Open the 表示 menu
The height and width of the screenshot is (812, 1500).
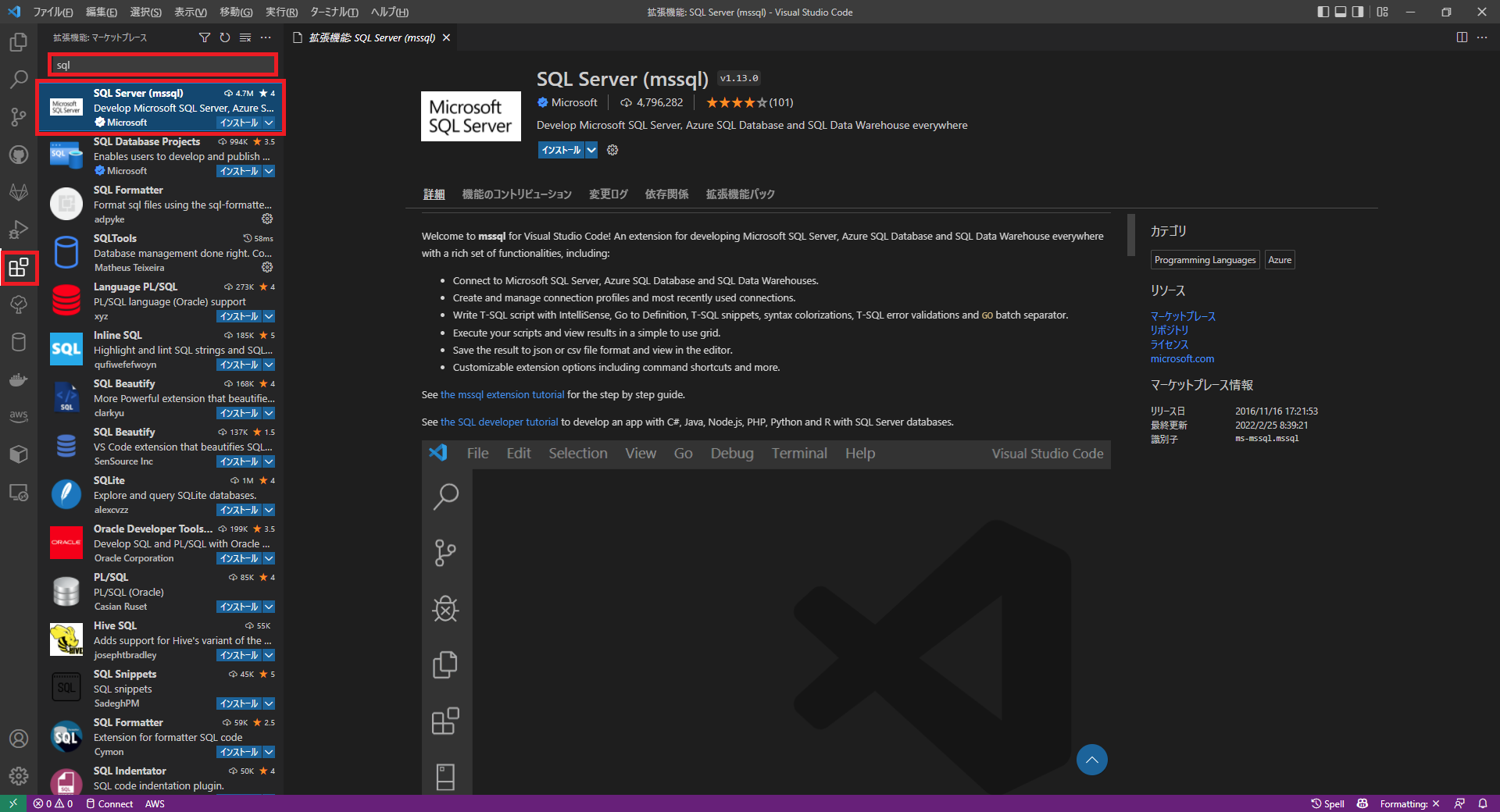click(x=190, y=12)
